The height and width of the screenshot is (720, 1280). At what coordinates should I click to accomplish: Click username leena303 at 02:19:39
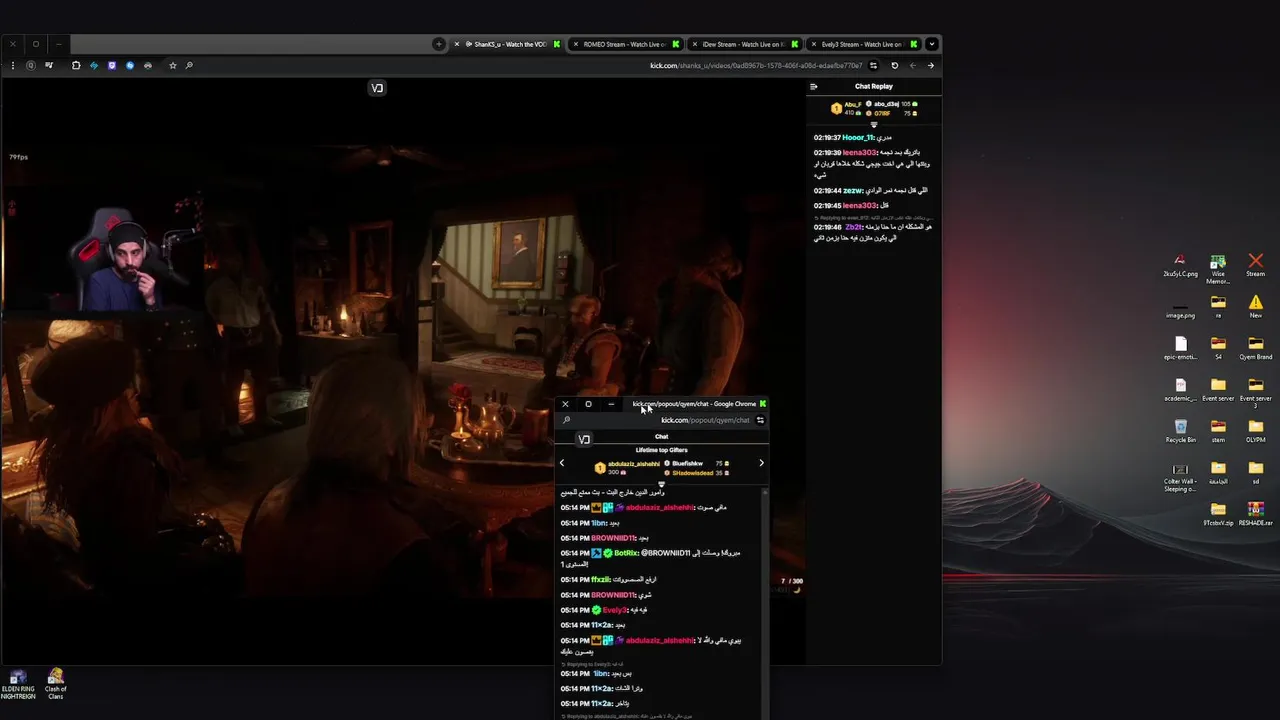859,153
